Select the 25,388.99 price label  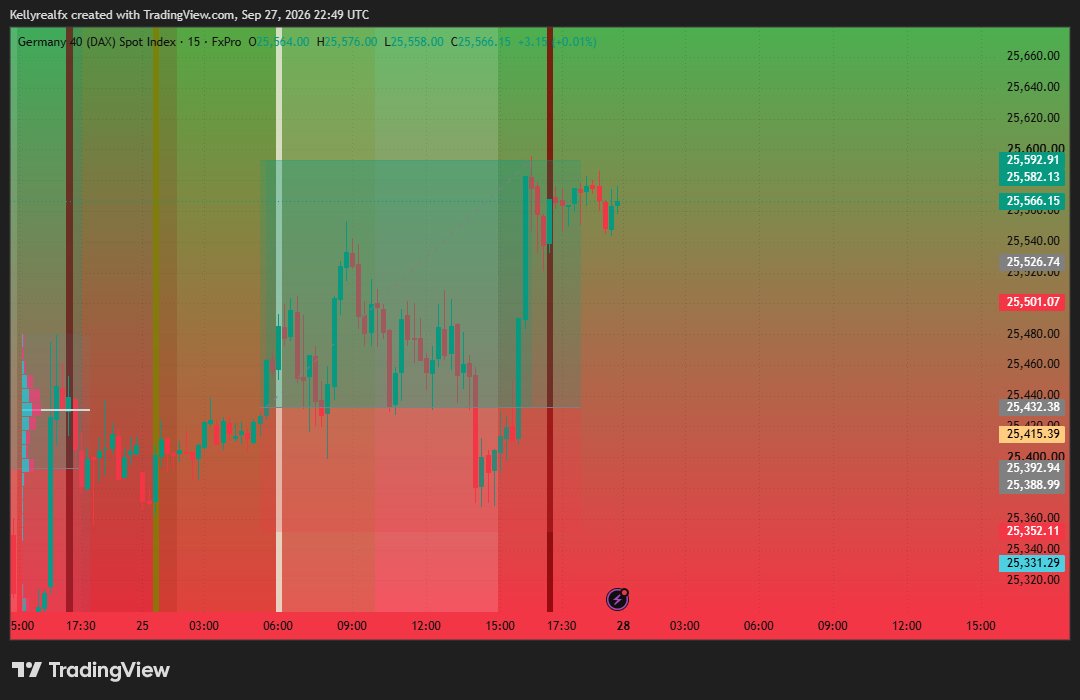tap(1032, 485)
